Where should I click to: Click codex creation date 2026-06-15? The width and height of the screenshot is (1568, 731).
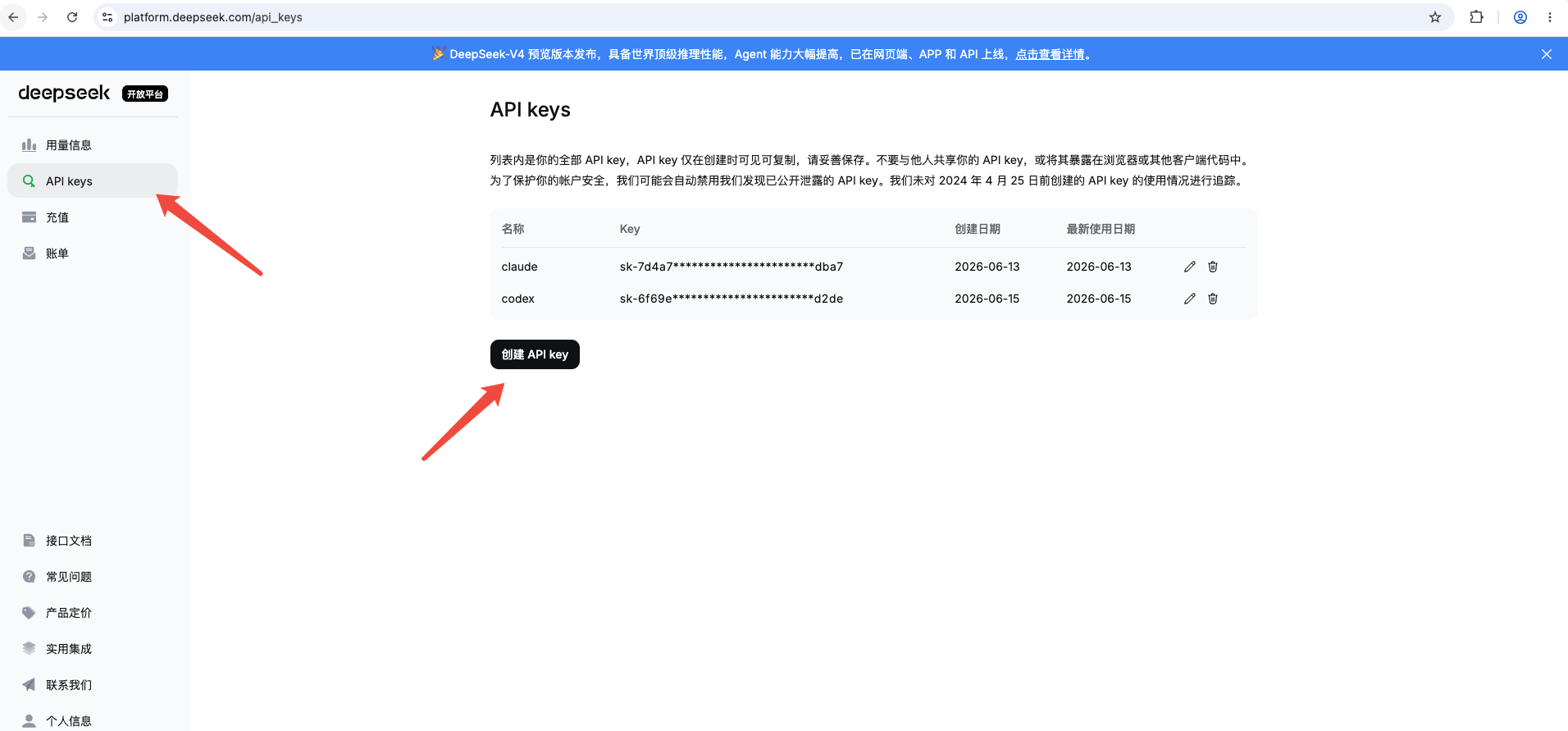[x=987, y=299]
